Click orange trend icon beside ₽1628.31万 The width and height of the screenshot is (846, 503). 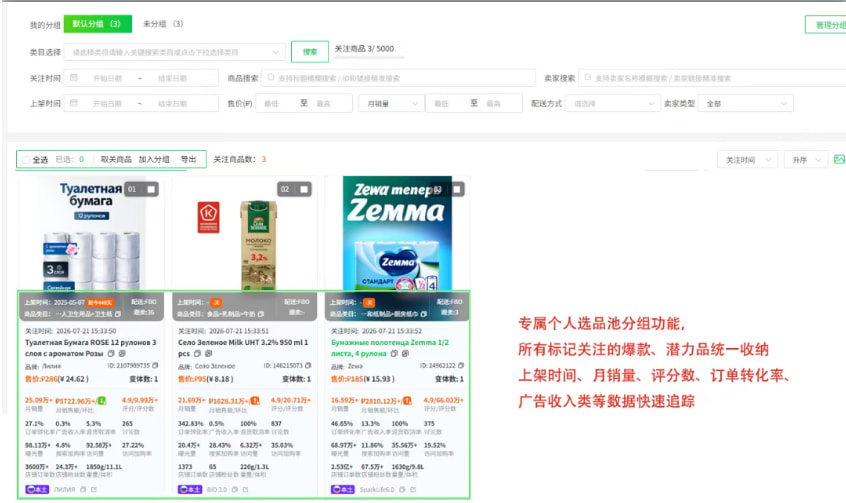coord(255,400)
